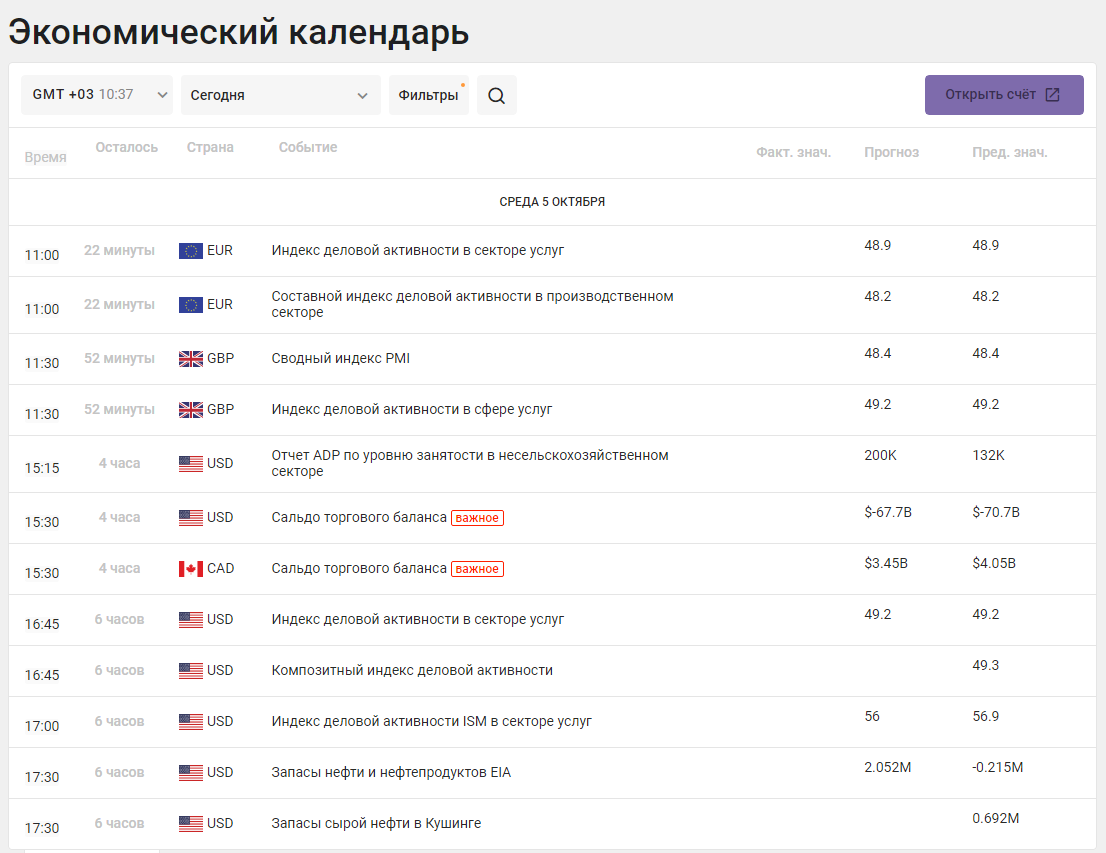1106x853 pixels.
Task: Click the 17:00 time cell
Action: (42, 726)
